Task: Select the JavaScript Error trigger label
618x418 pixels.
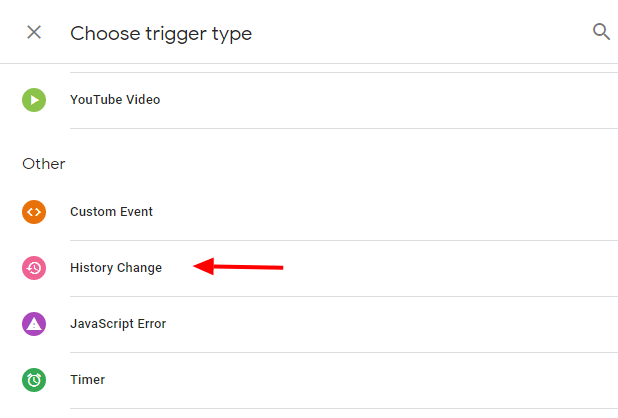Action: pos(118,324)
